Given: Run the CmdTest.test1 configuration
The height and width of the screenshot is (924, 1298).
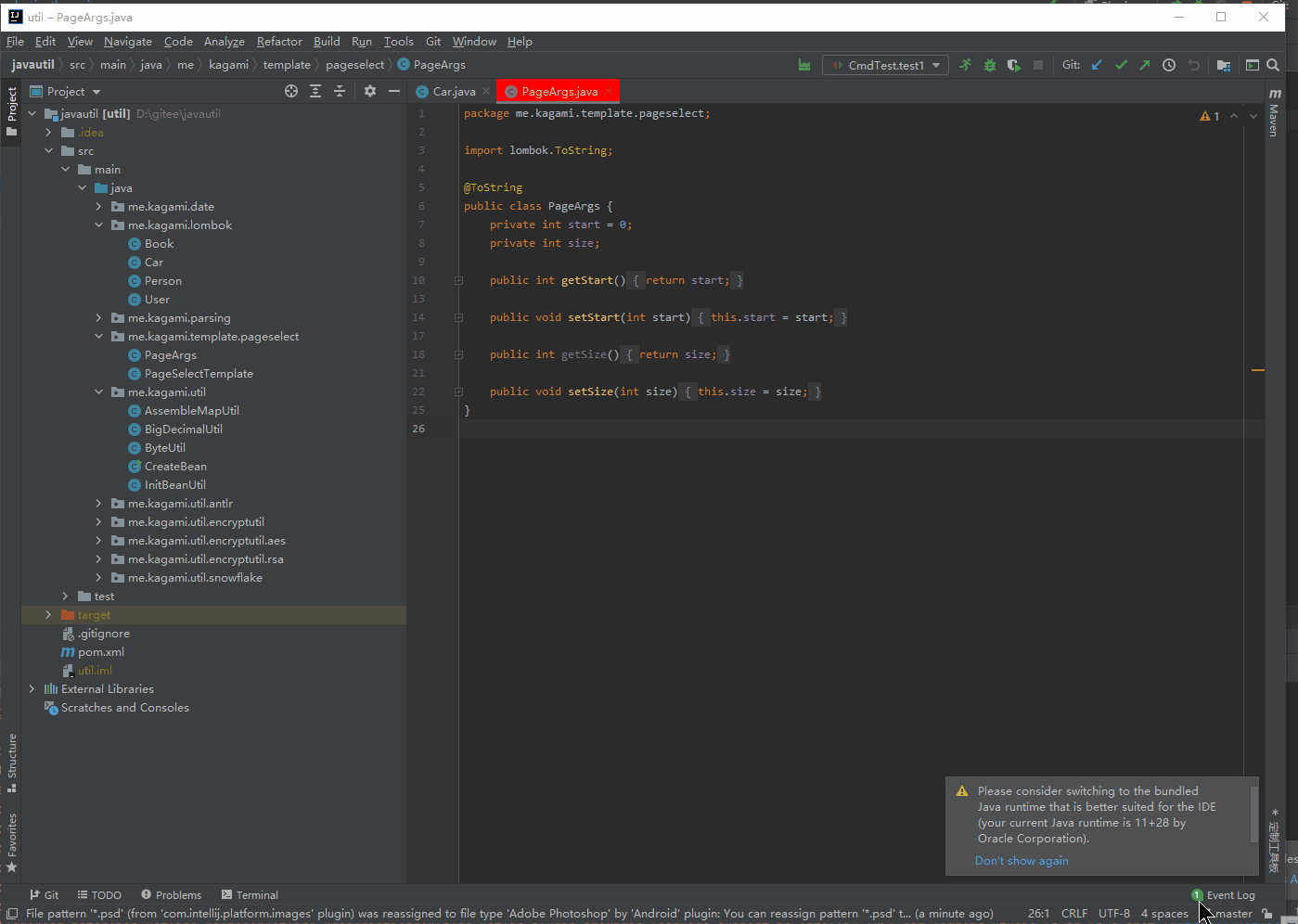Looking at the screenshot, I should pyautogui.click(x=965, y=65).
